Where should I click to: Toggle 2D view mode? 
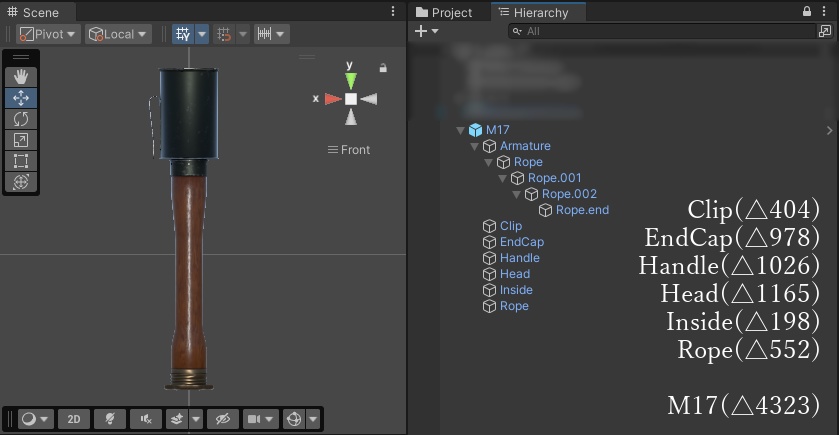74,419
